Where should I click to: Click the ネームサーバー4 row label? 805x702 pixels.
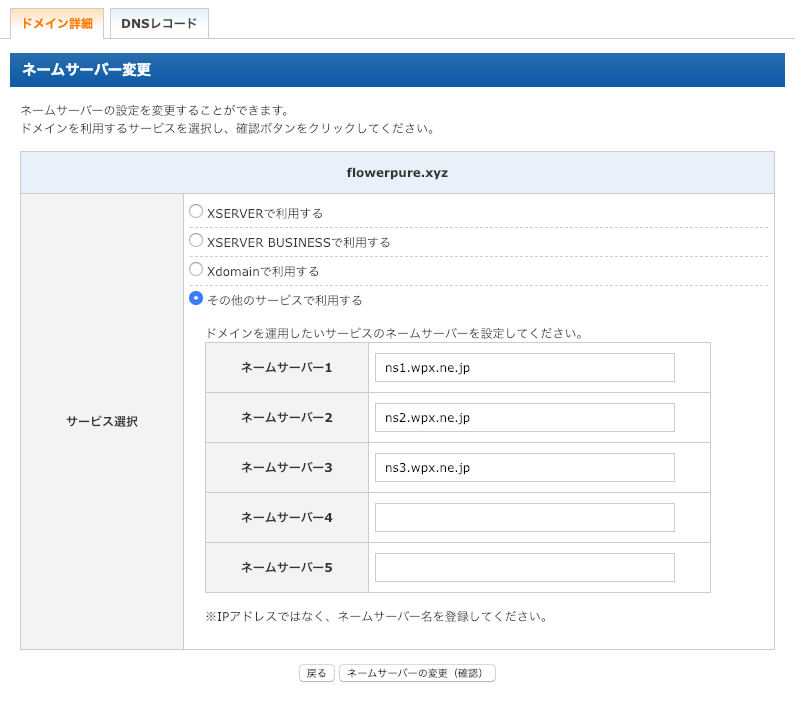(287, 518)
